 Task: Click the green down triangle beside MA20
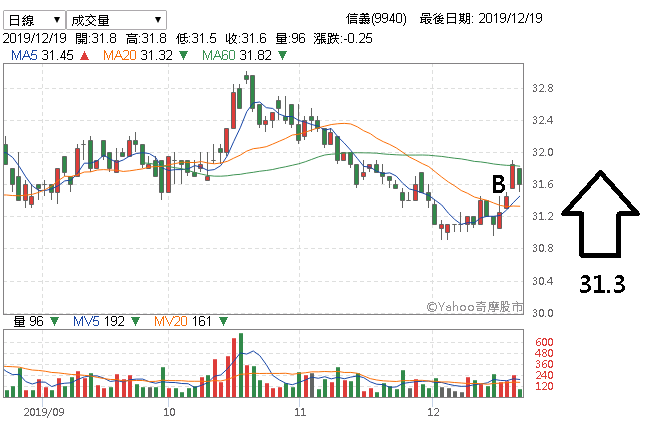(183, 56)
